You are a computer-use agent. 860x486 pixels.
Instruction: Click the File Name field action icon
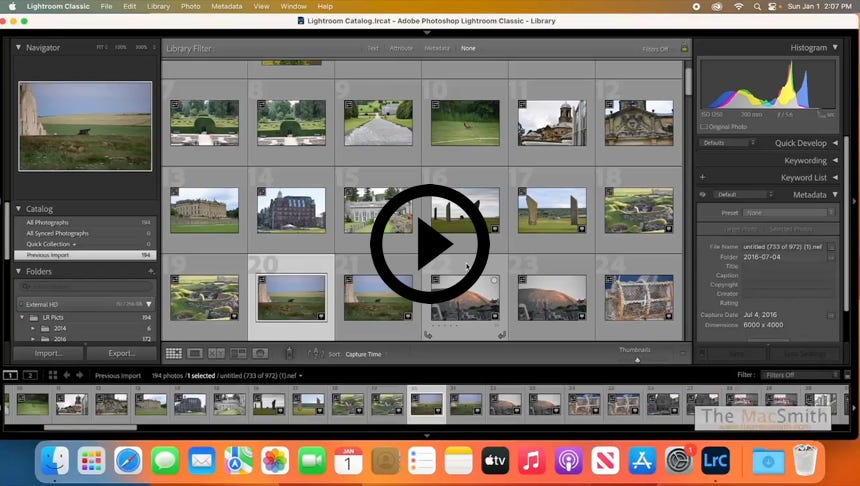[x=831, y=247]
